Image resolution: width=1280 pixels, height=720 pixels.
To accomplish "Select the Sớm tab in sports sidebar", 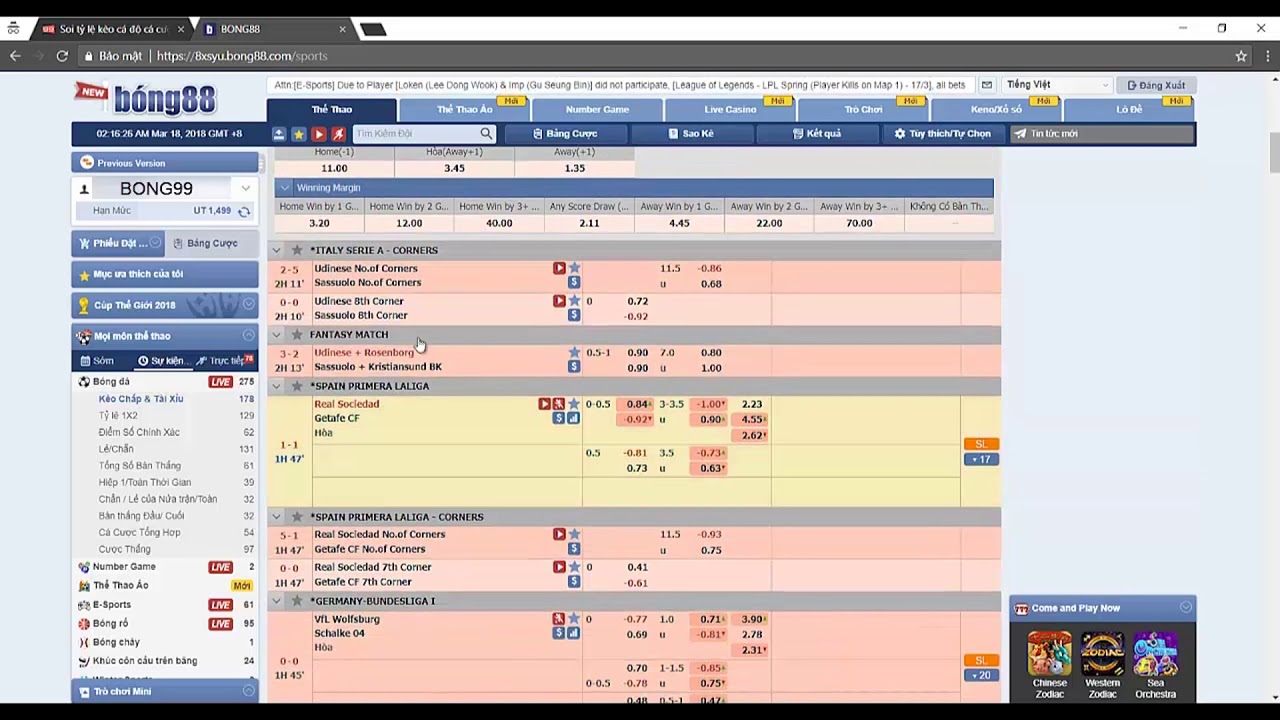I will tap(98, 360).
